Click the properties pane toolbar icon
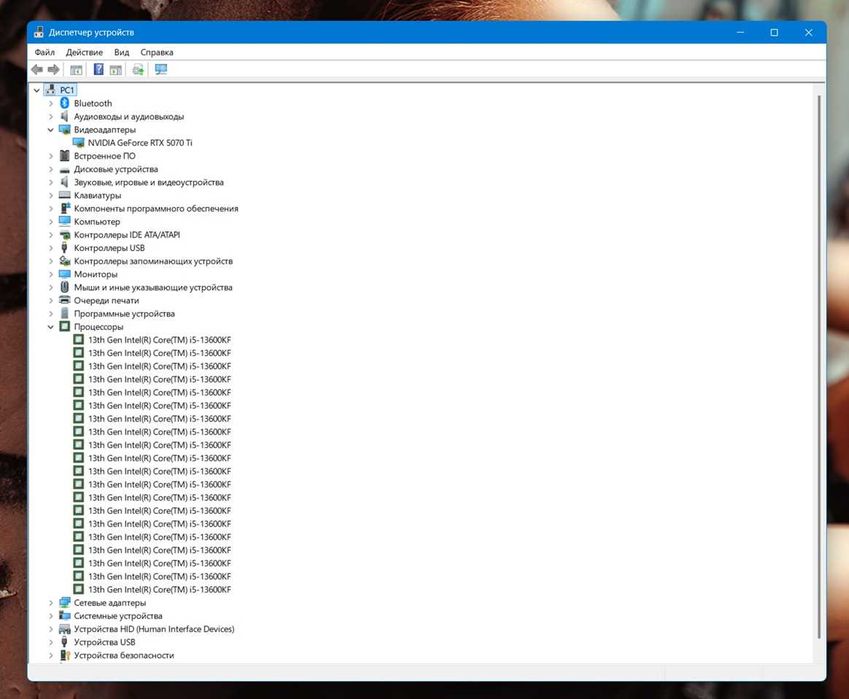The width and height of the screenshot is (849, 699). click(x=115, y=69)
